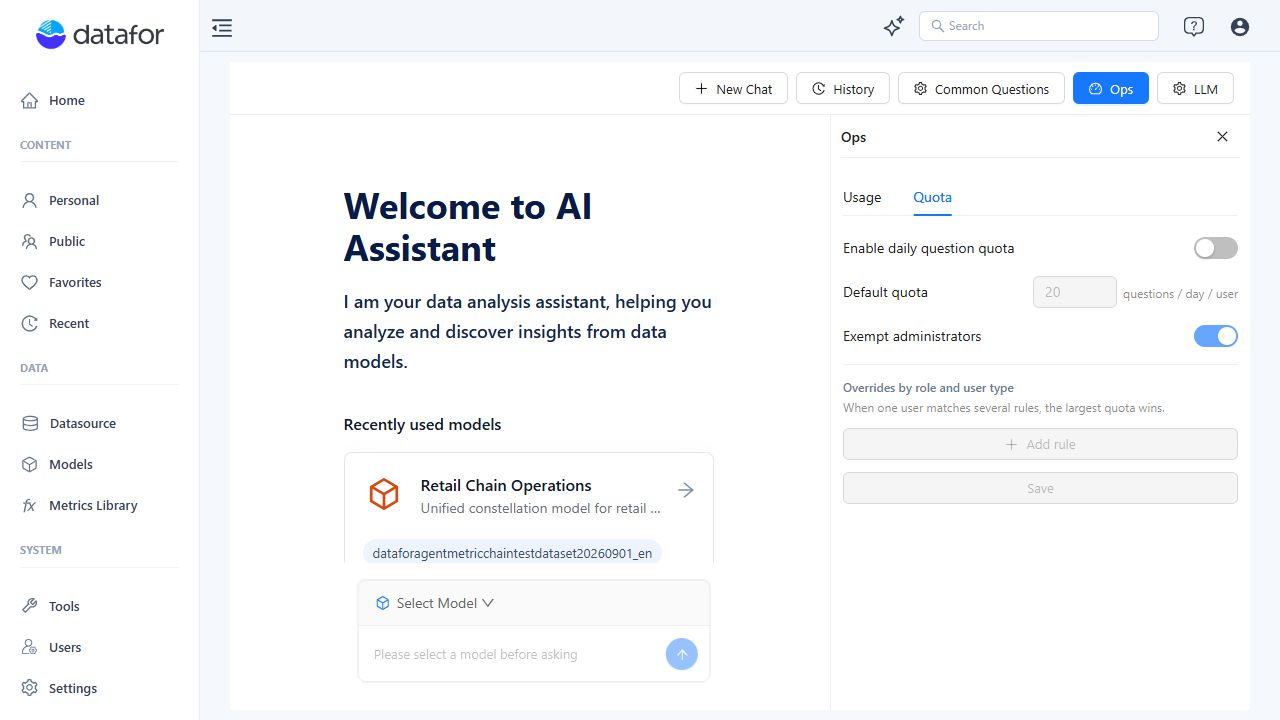
Task: Click the Public people icon
Action: [30, 241]
